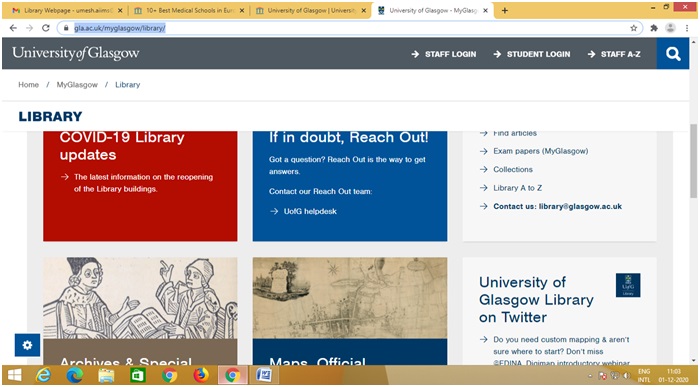
Task: Switch to University of Glasgow third tab
Action: tap(311, 11)
